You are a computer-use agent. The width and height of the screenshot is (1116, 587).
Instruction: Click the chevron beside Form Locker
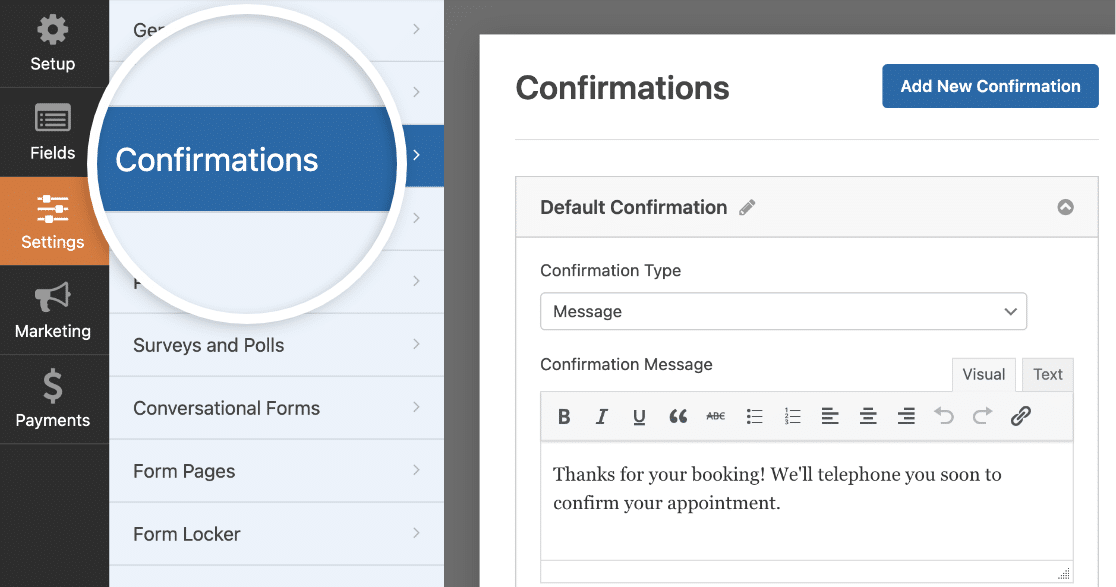coord(416,533)
